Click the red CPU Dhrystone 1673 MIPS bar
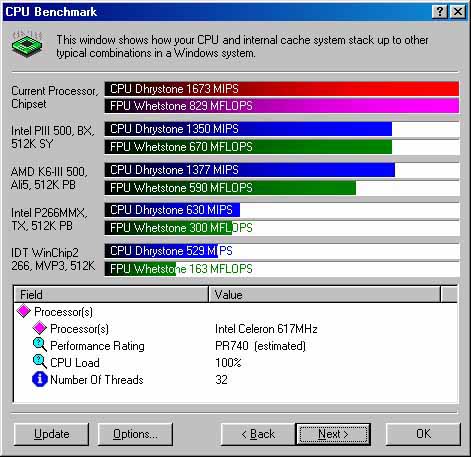This screenshot has width=471, height=457. point(282,89)
